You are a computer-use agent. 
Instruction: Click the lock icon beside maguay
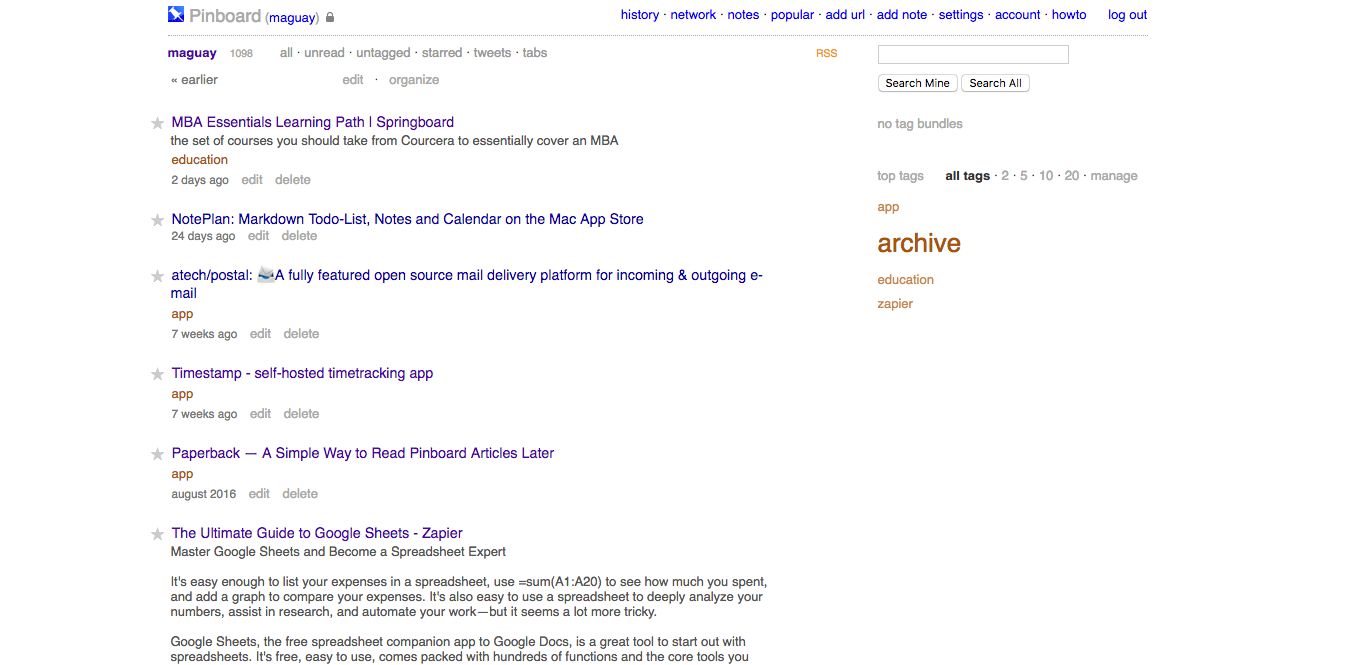coord(331,17)
